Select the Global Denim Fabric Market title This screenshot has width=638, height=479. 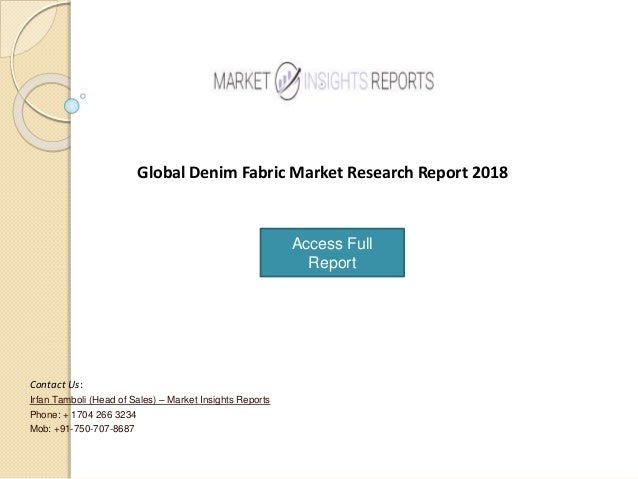(x=322, y=173)
